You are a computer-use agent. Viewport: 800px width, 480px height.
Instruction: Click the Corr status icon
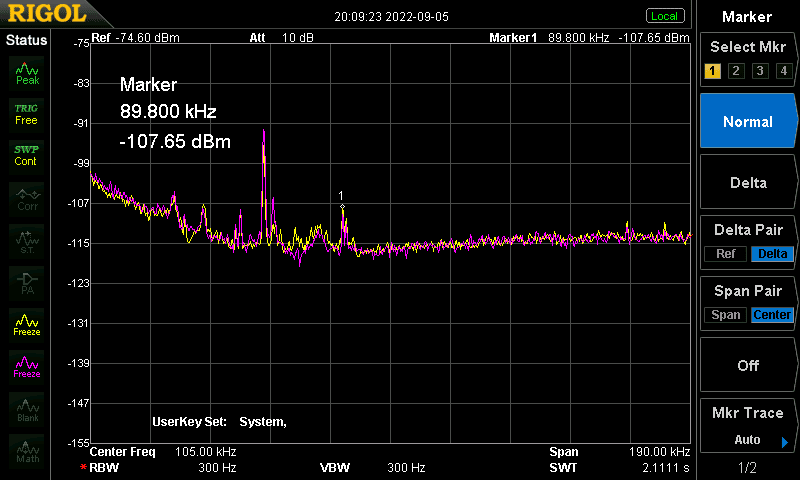27,198
